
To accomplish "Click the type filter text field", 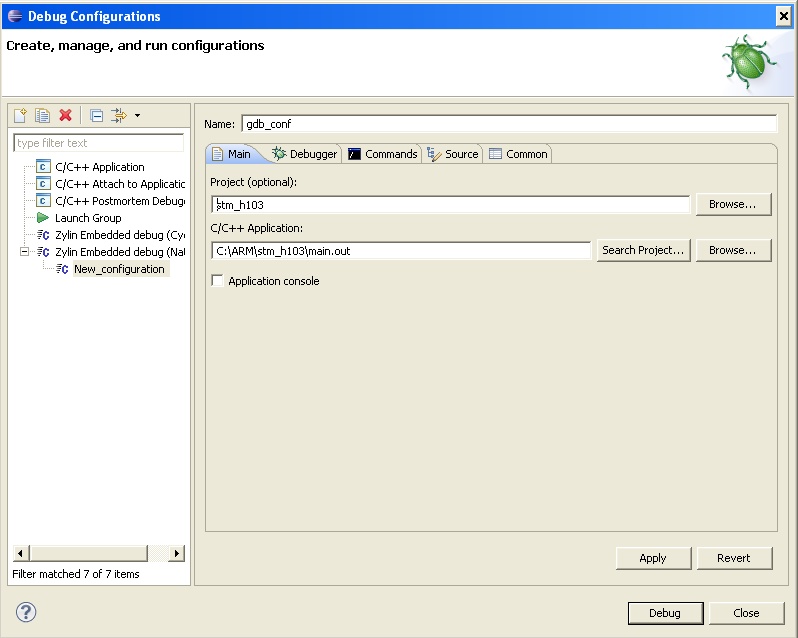I will tap(98, 143).
